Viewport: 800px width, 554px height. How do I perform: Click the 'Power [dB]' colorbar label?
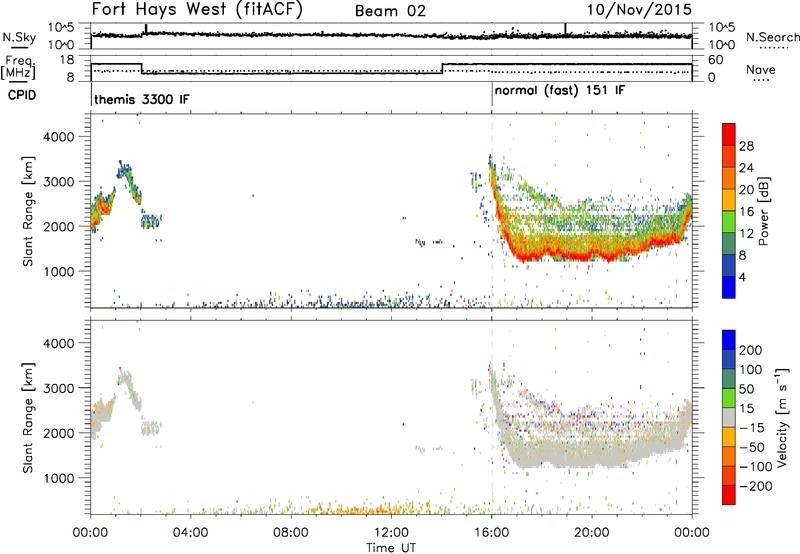click(763, 211)
